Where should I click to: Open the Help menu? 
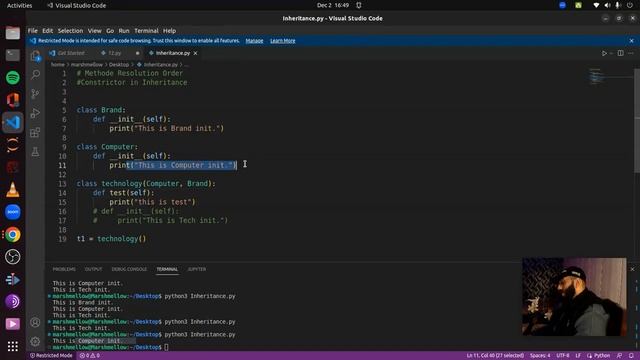169,31
